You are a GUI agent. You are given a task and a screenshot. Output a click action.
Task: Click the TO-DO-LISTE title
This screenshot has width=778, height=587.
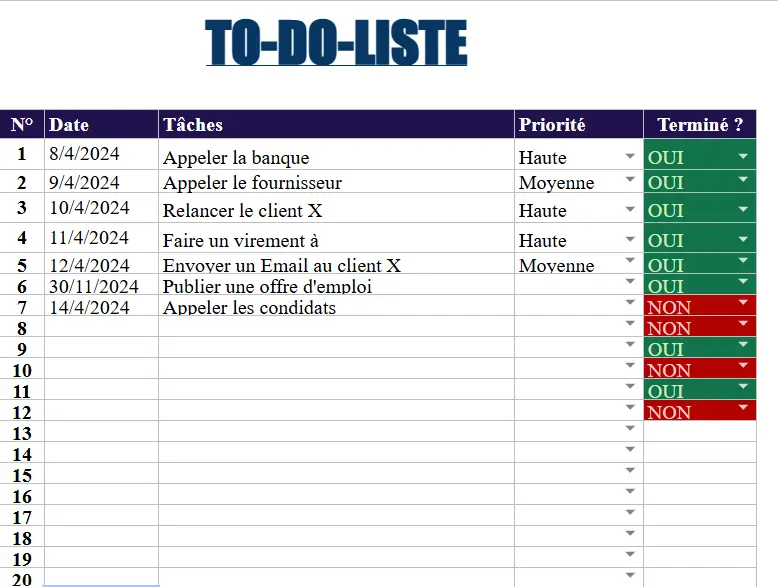(x=337, y=43)
